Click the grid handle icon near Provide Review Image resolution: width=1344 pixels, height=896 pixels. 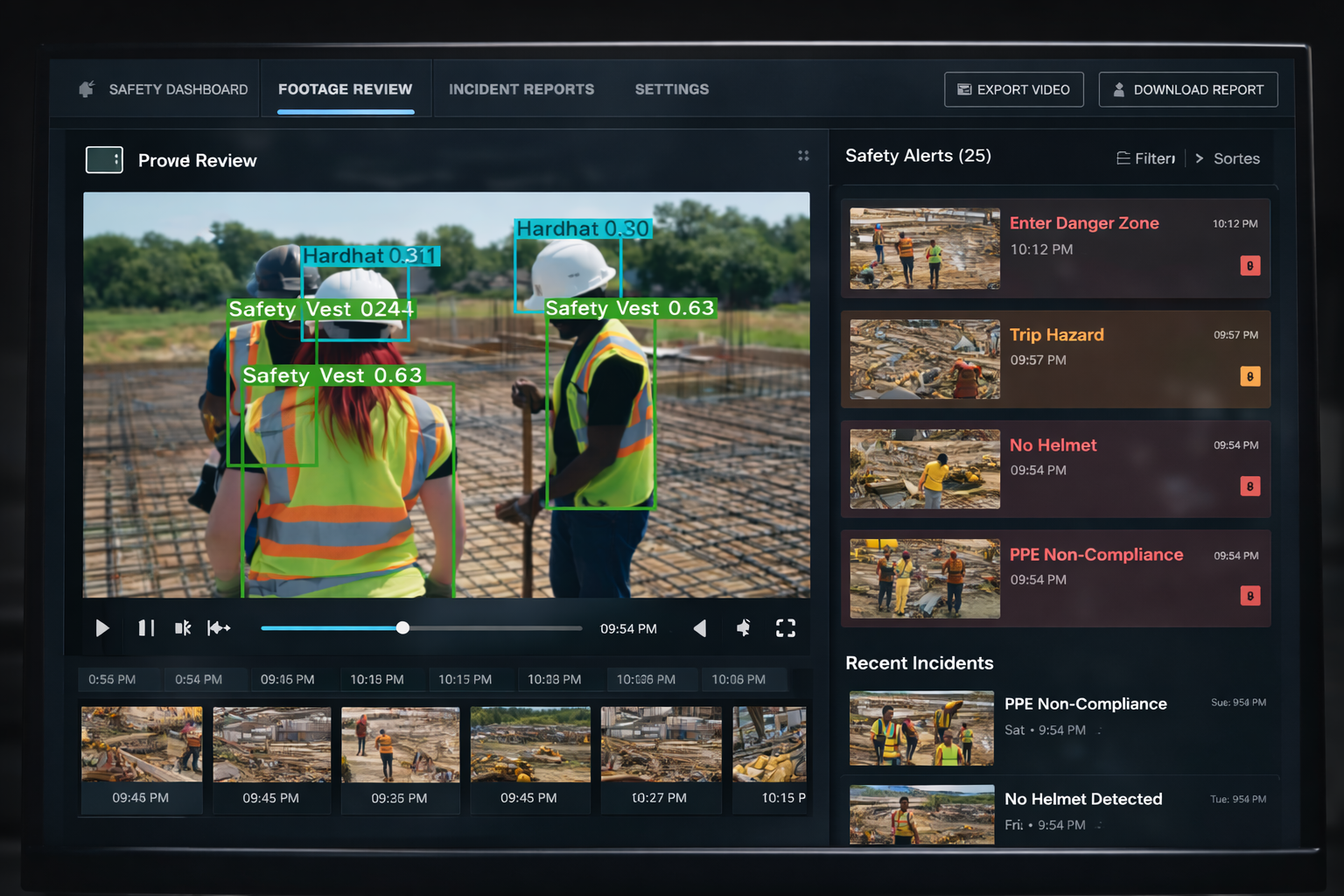(803, 156)
